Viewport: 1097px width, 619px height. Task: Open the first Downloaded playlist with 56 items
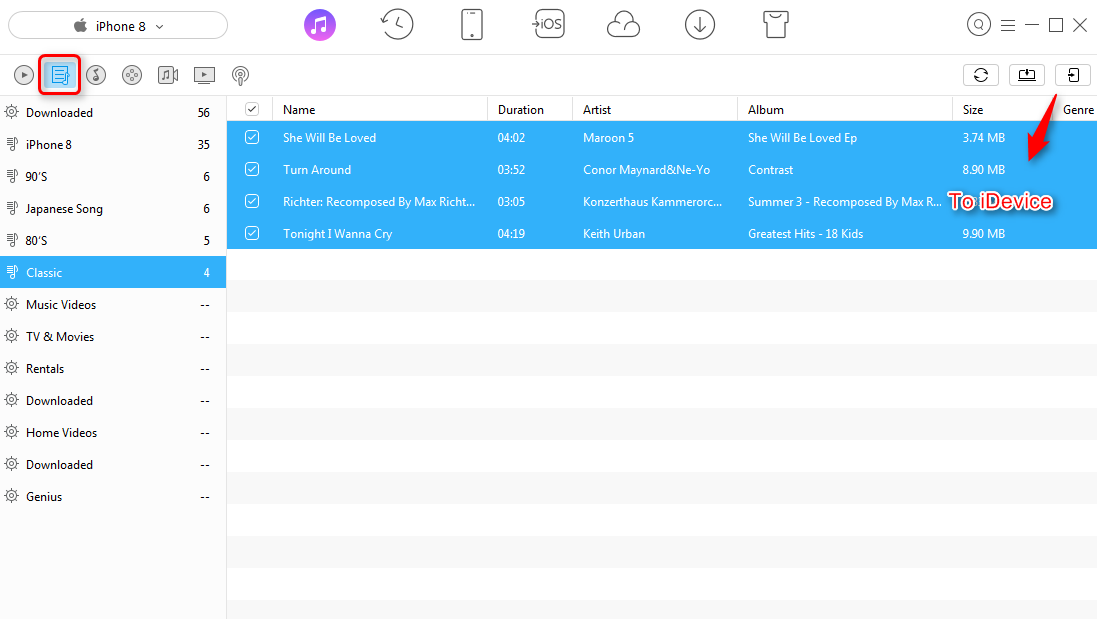(113, 113)
